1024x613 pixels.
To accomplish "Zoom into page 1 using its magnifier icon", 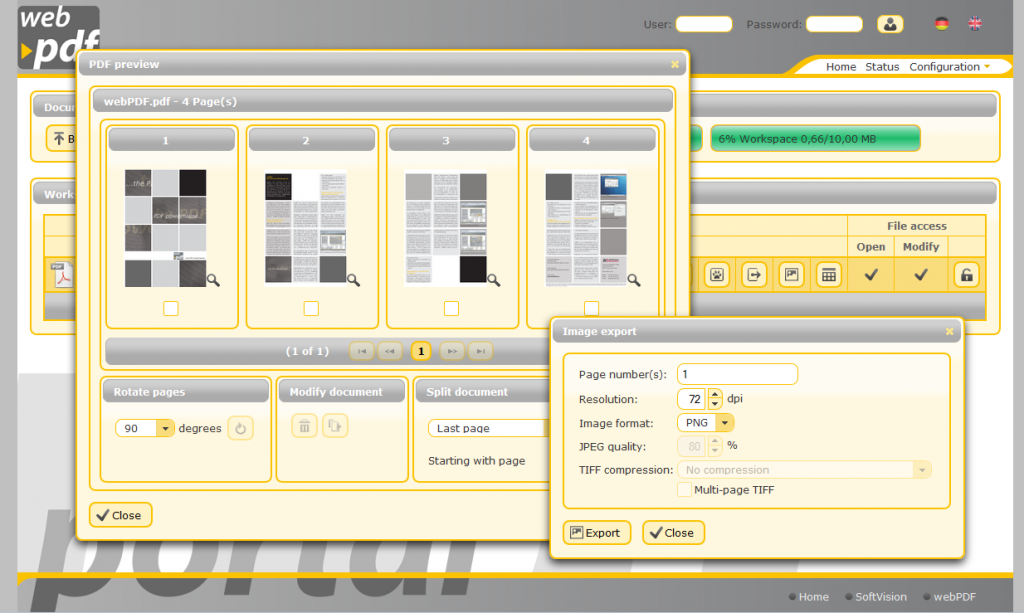I will pyautogui.click(x=211, y=281).
